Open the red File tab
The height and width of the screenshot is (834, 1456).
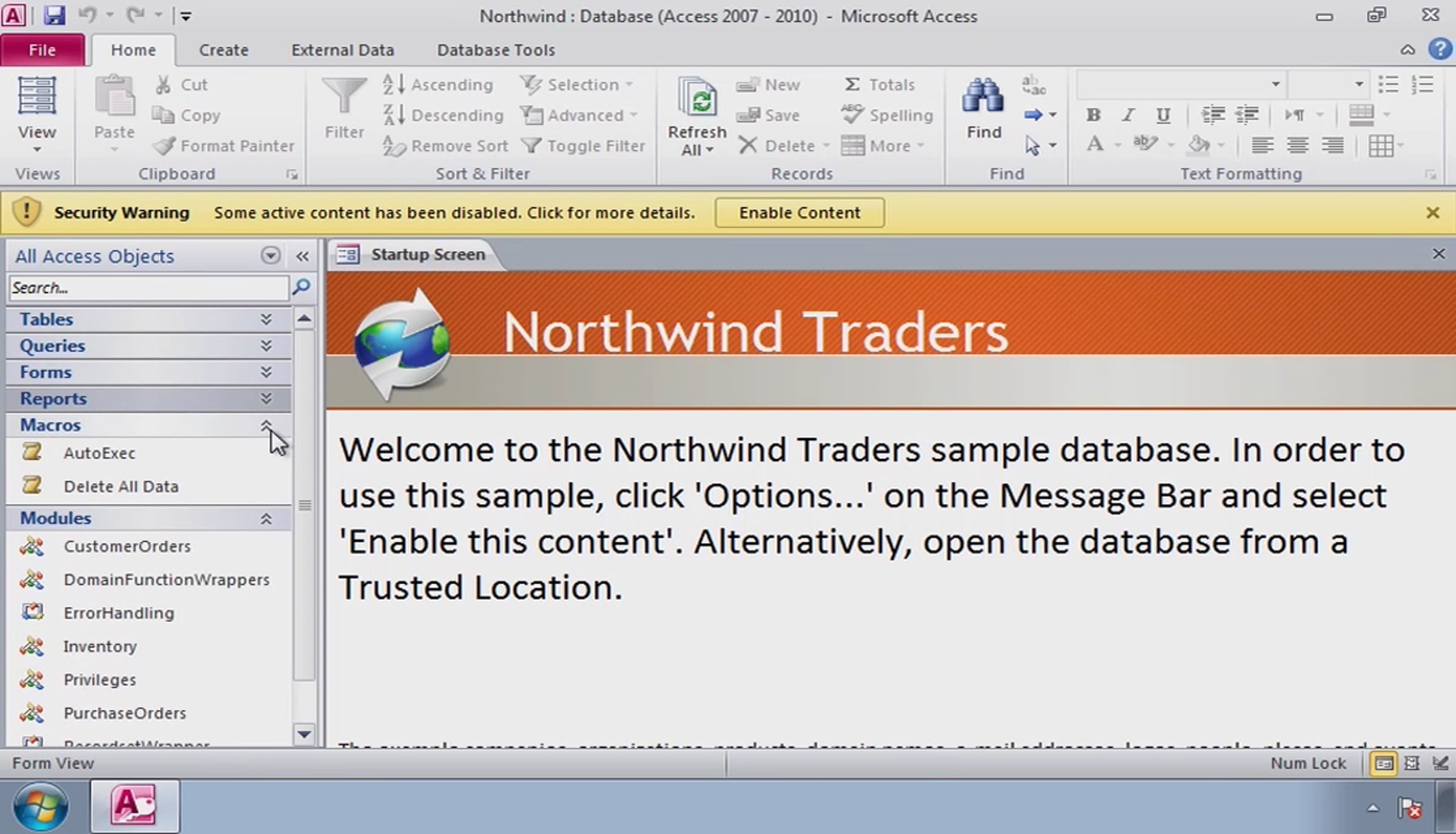click(x=42, y=50)
